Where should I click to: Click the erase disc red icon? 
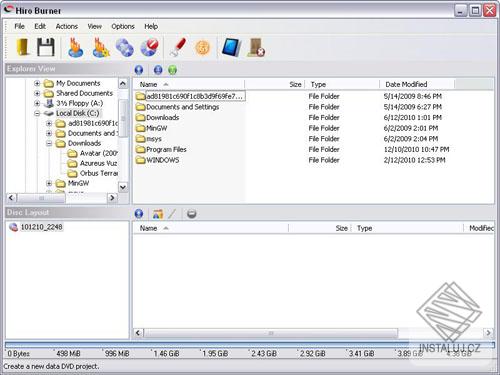pos(150,47)
